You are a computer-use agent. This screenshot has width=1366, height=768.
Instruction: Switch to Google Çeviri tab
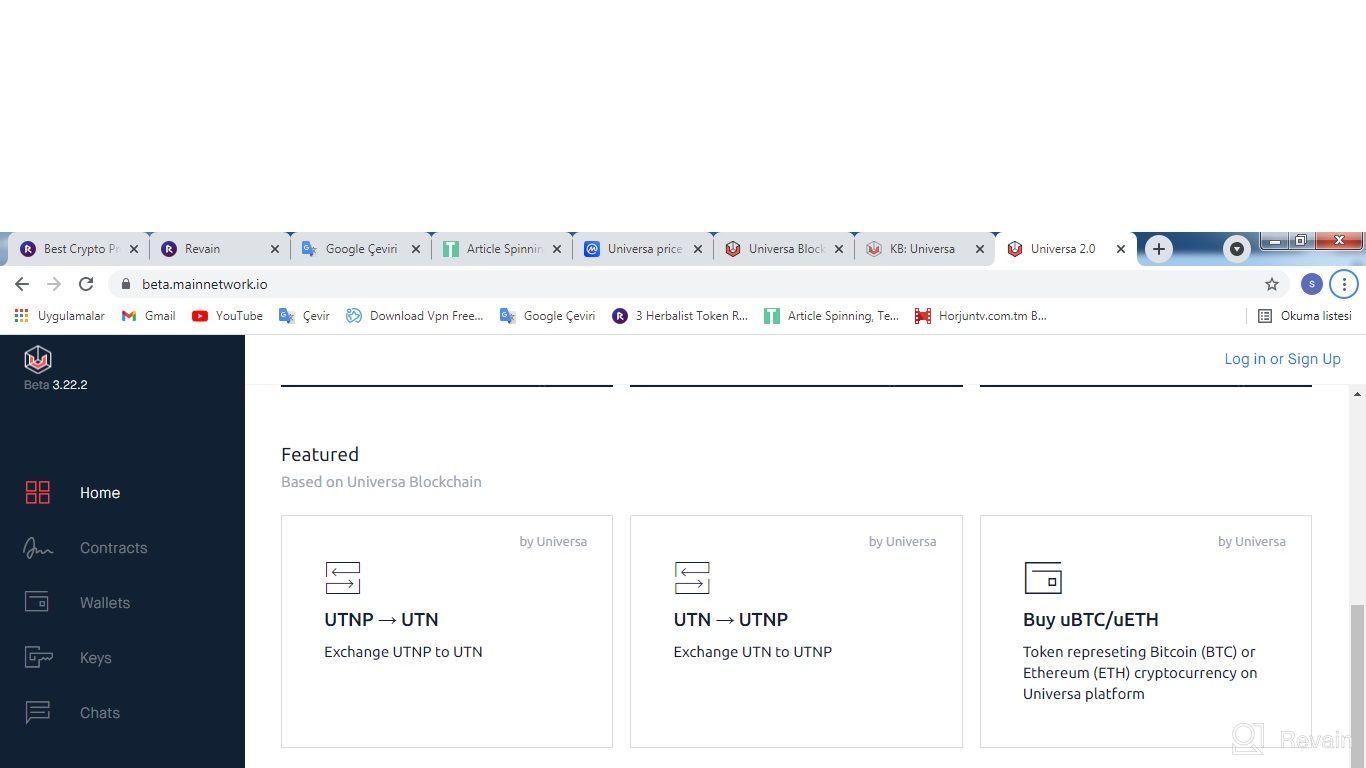coord(361,249)
